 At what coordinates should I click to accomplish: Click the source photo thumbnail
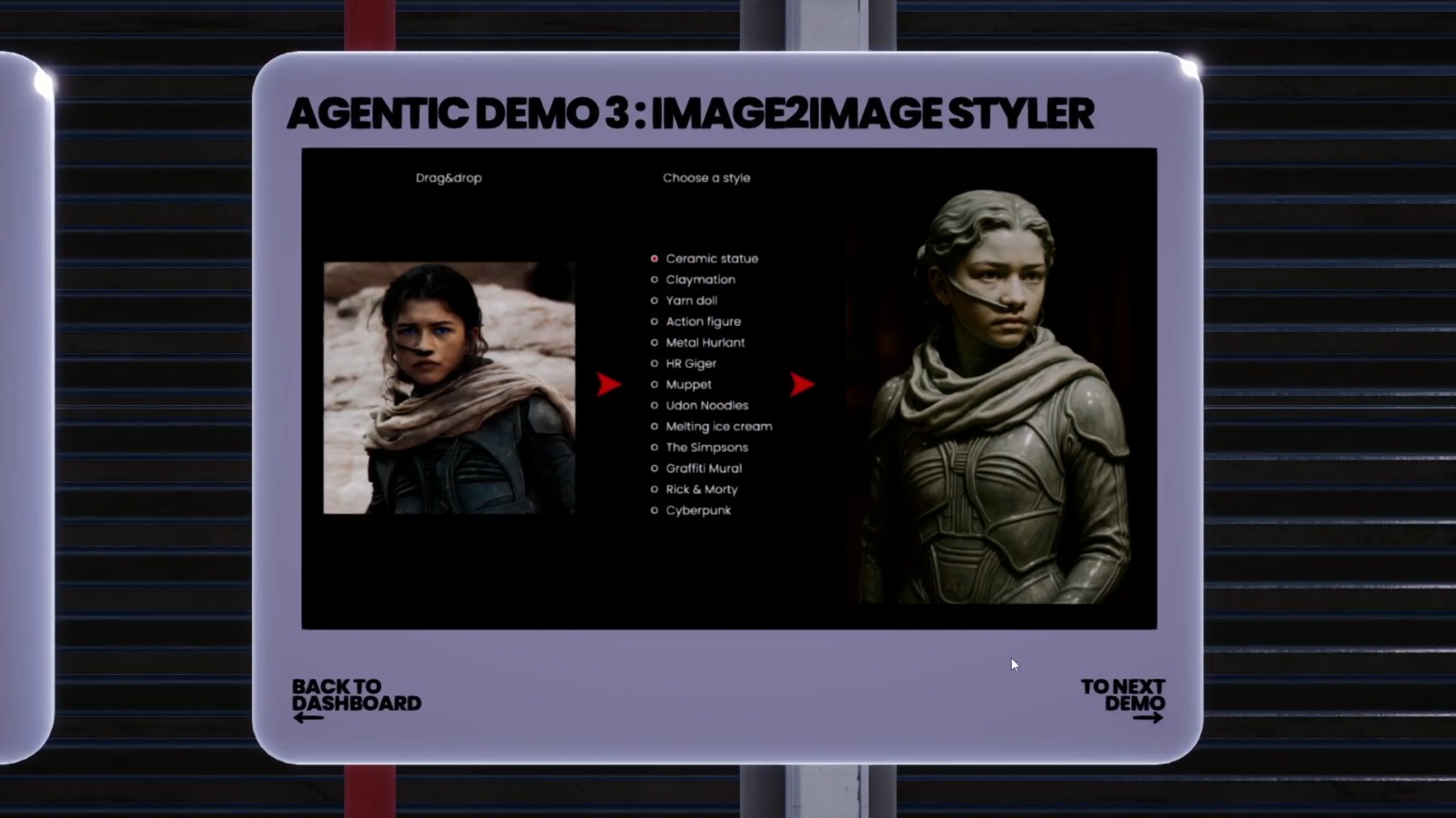pyautogui.click(x=450, y=389)
